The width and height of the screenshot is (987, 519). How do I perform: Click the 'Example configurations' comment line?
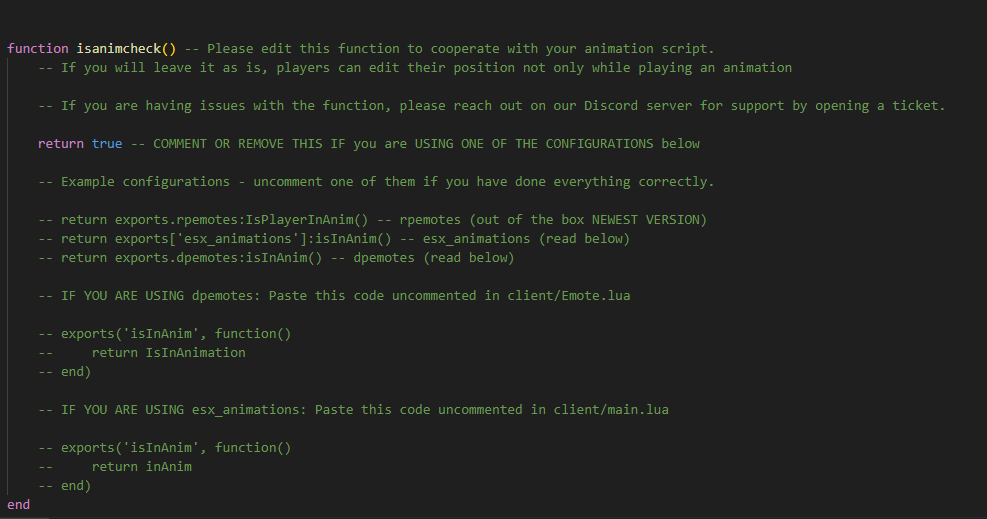coord(376,182)
